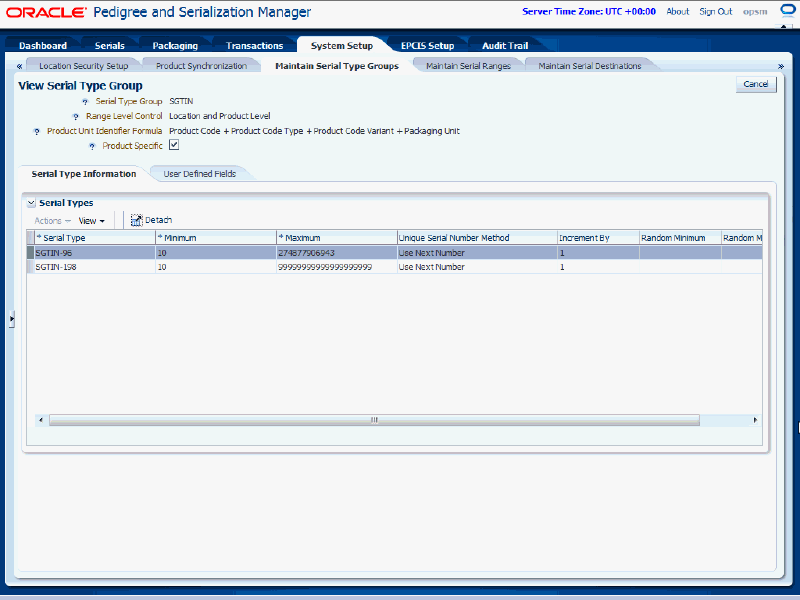Click the help icon beside Serial Type Group

pyautogui.click(x=85, y=102)
